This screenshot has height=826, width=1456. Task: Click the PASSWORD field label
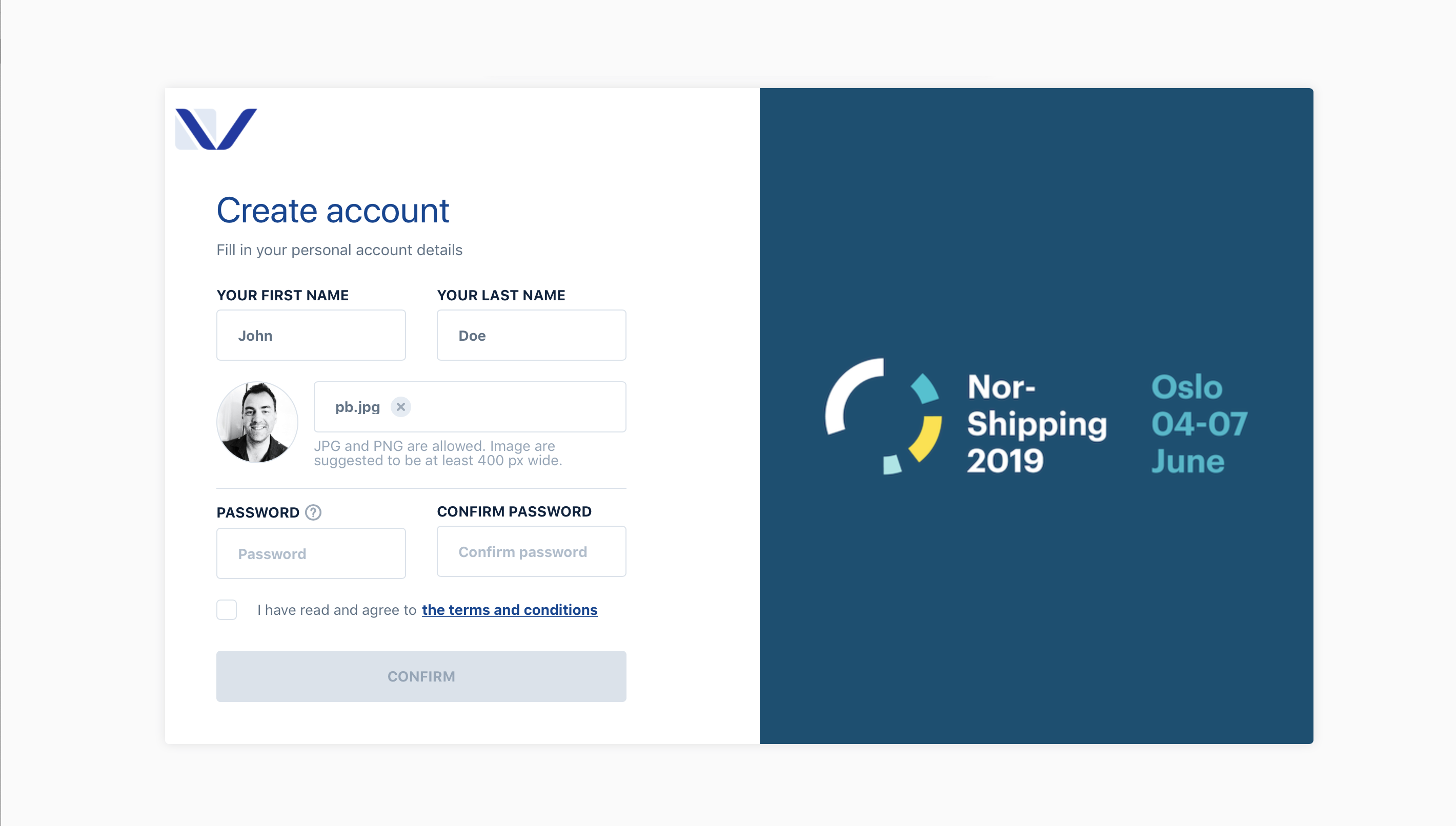click(x=257, y=512)
